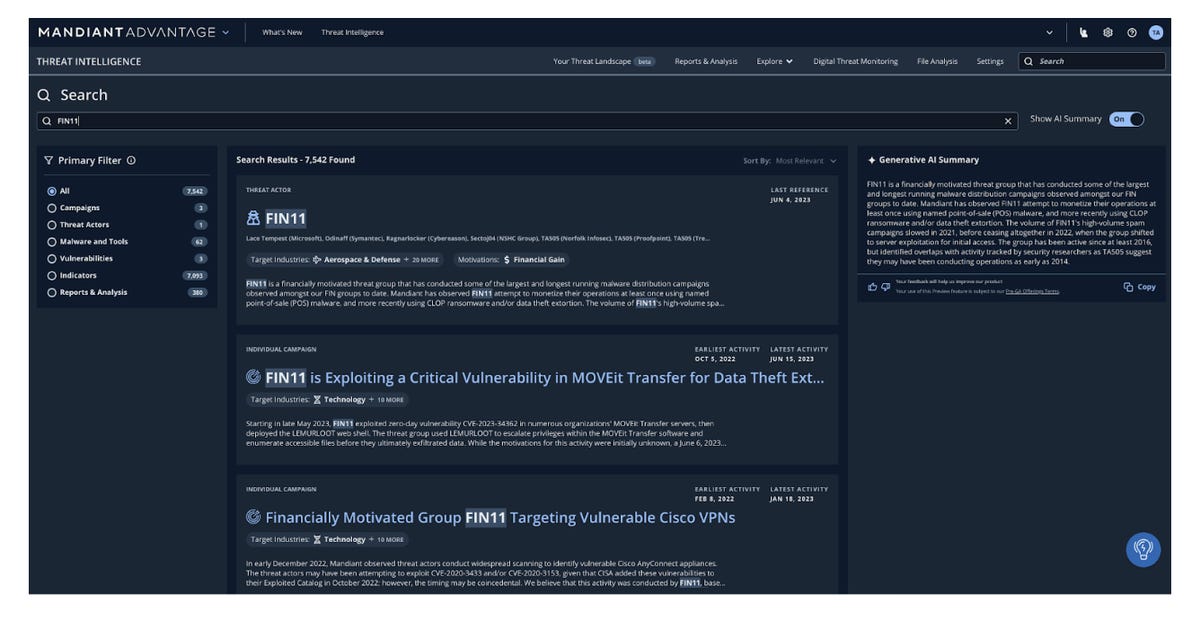Click the Cisco VPNs campaign target icon

click(253, 517)
